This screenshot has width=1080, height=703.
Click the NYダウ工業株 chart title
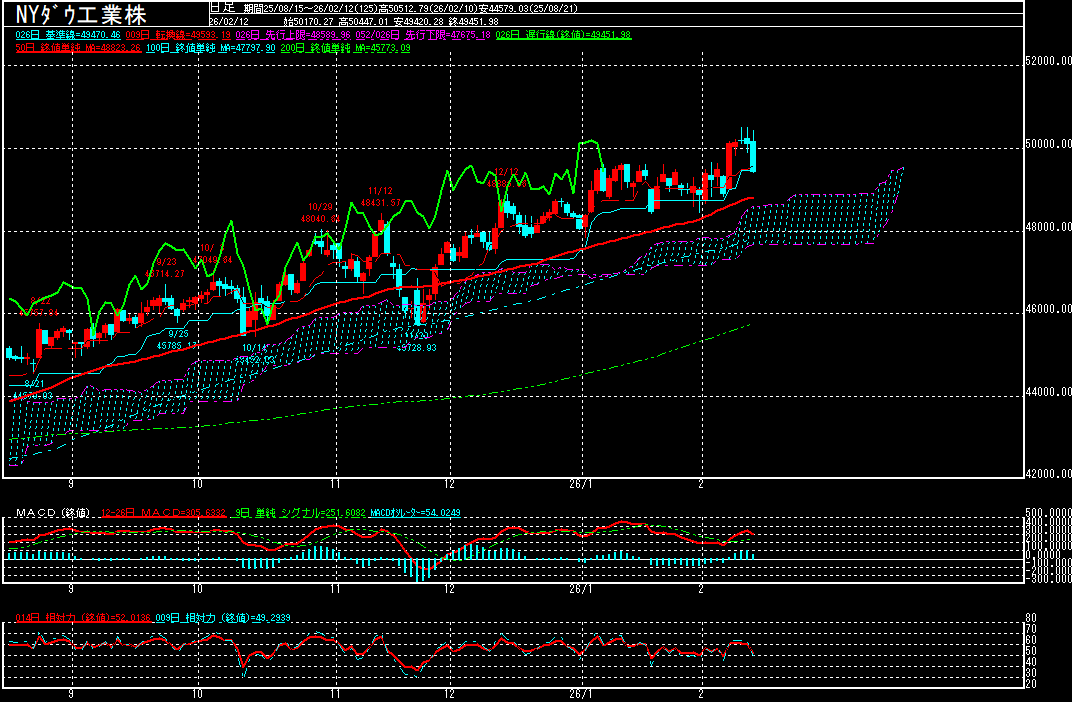click(75, 15)
